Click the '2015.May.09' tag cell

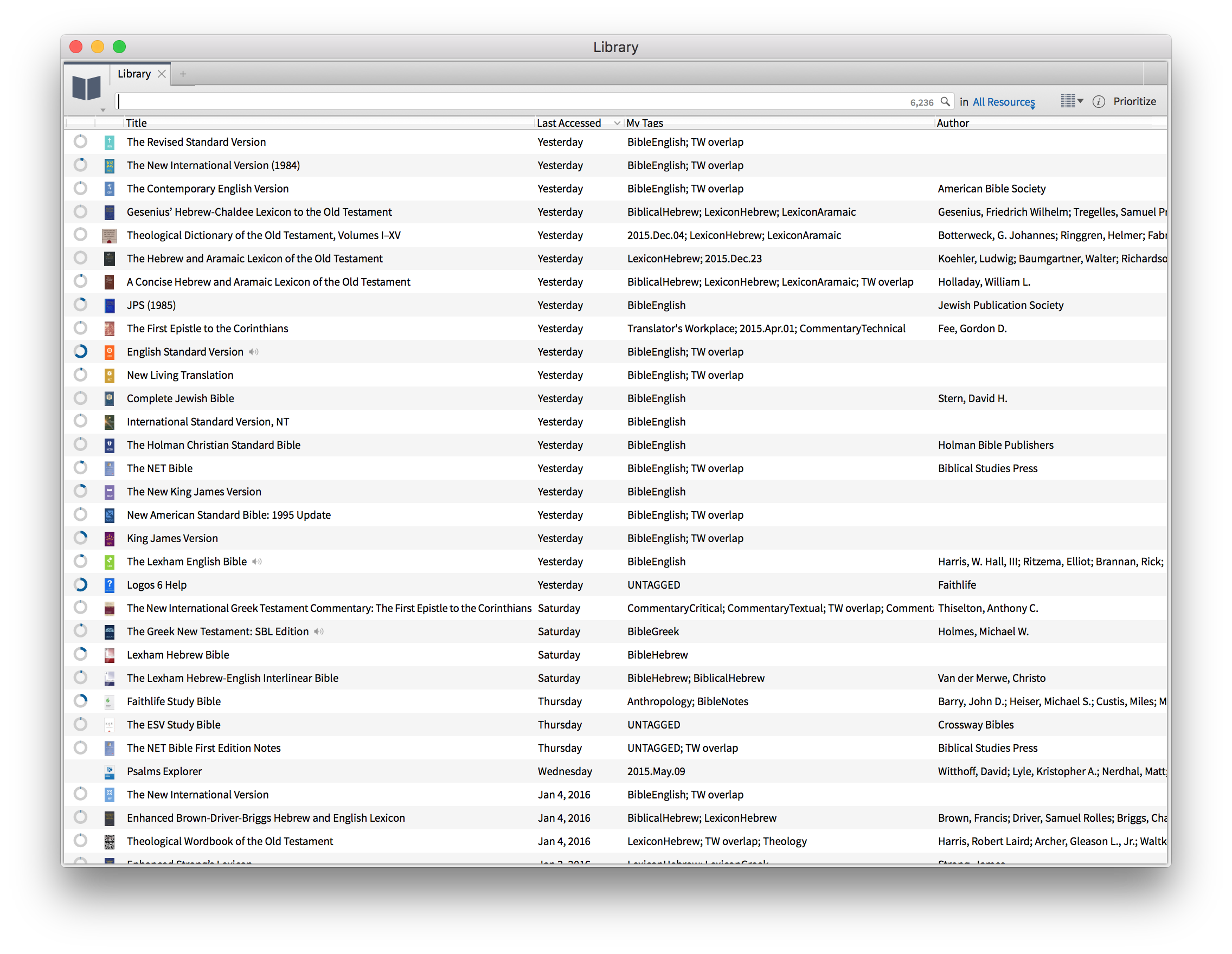tap(656, 771)
